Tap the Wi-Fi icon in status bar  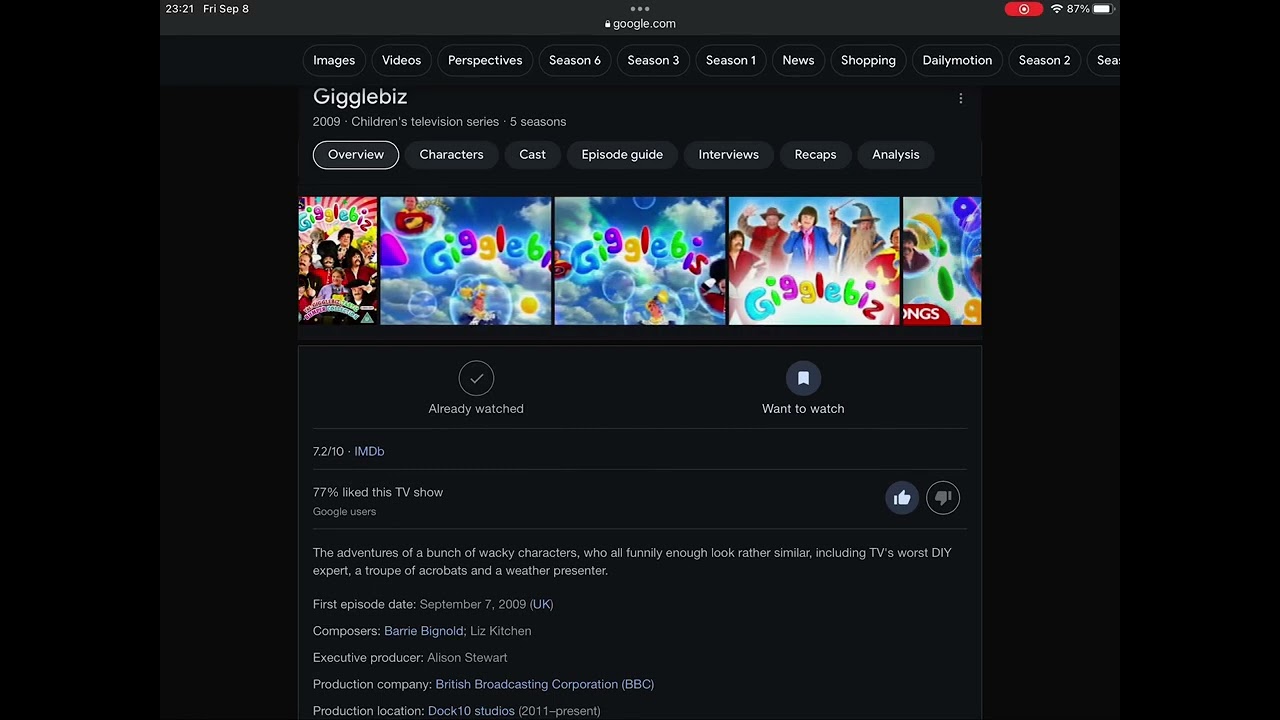(x=1056, y=9)
